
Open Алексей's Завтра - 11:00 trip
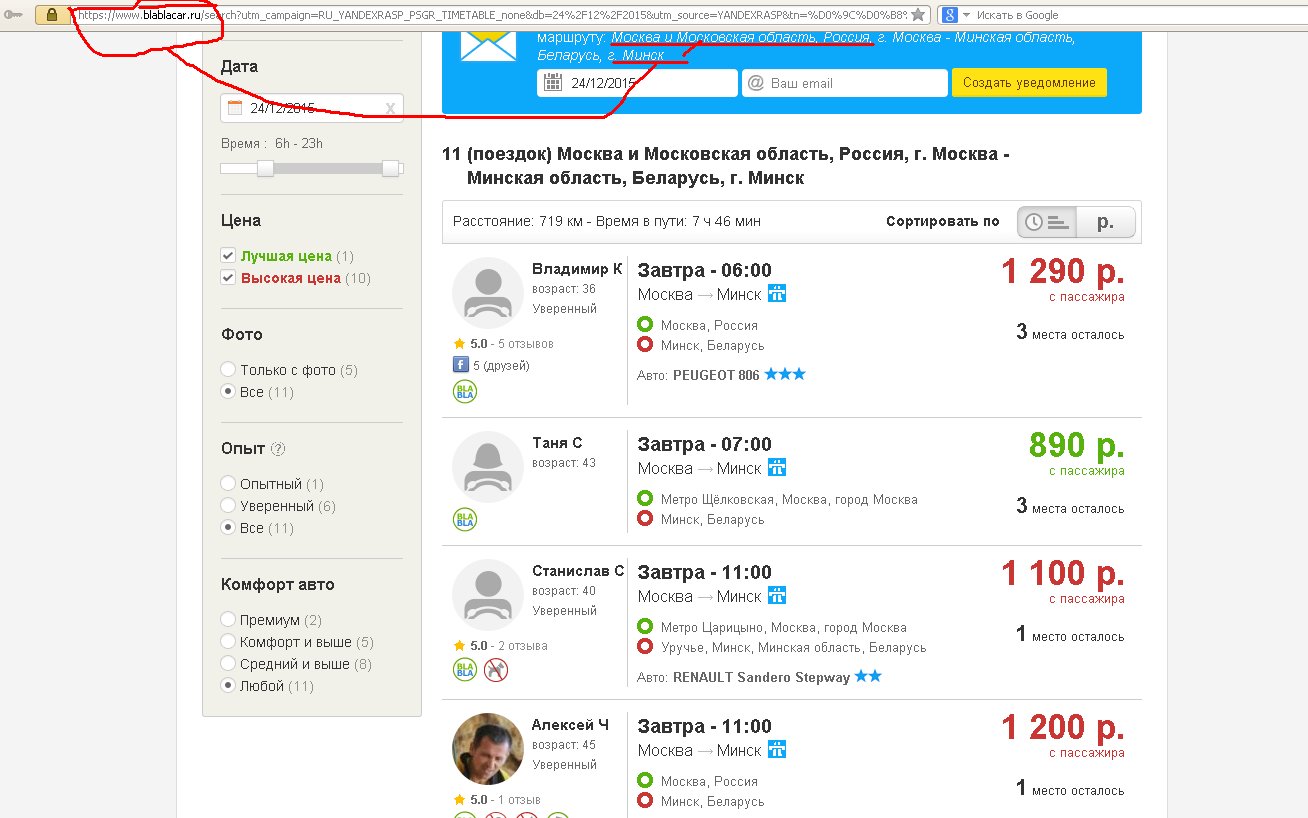[x=705, y=726]
